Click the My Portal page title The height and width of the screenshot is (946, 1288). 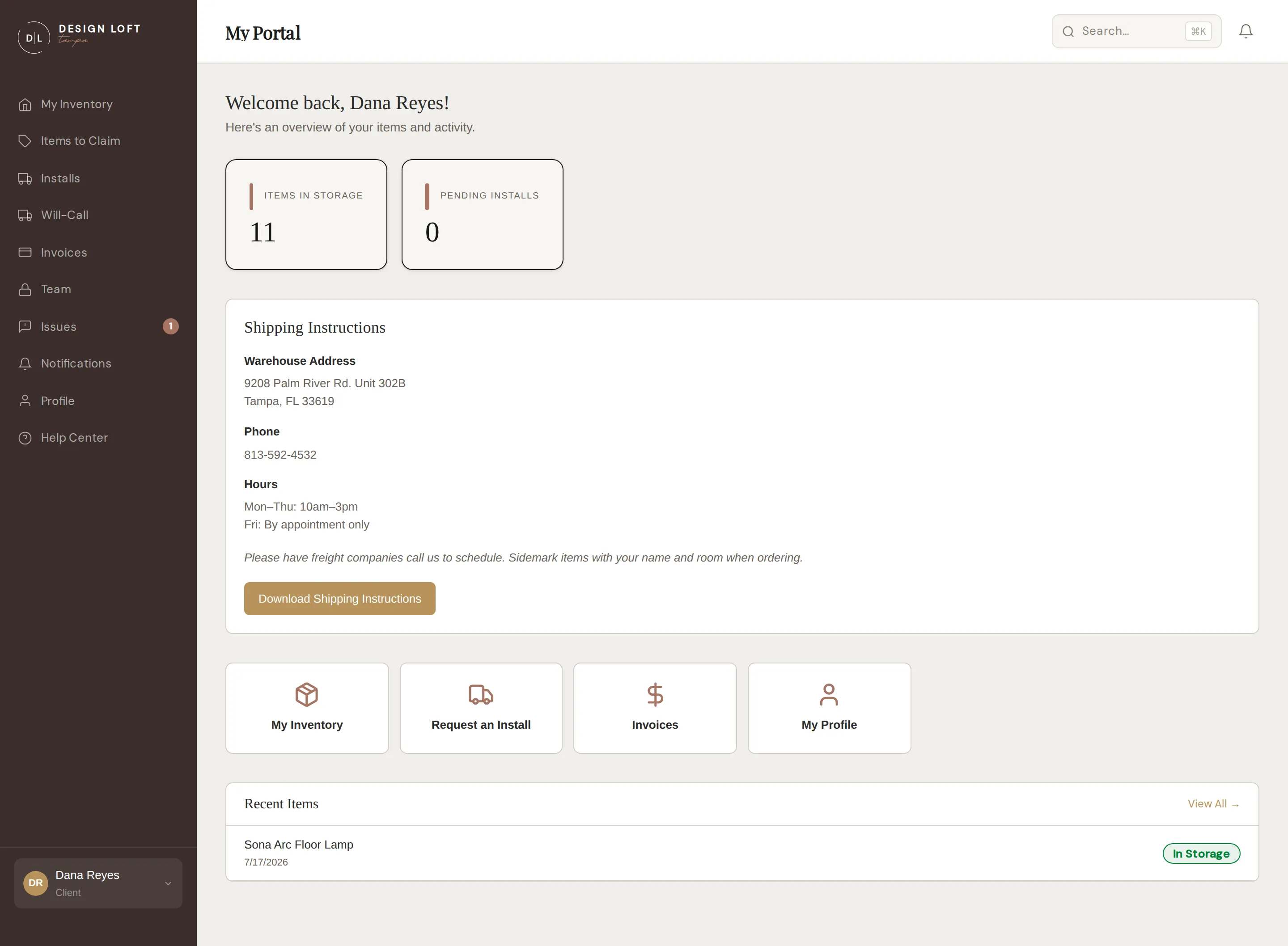263,33
